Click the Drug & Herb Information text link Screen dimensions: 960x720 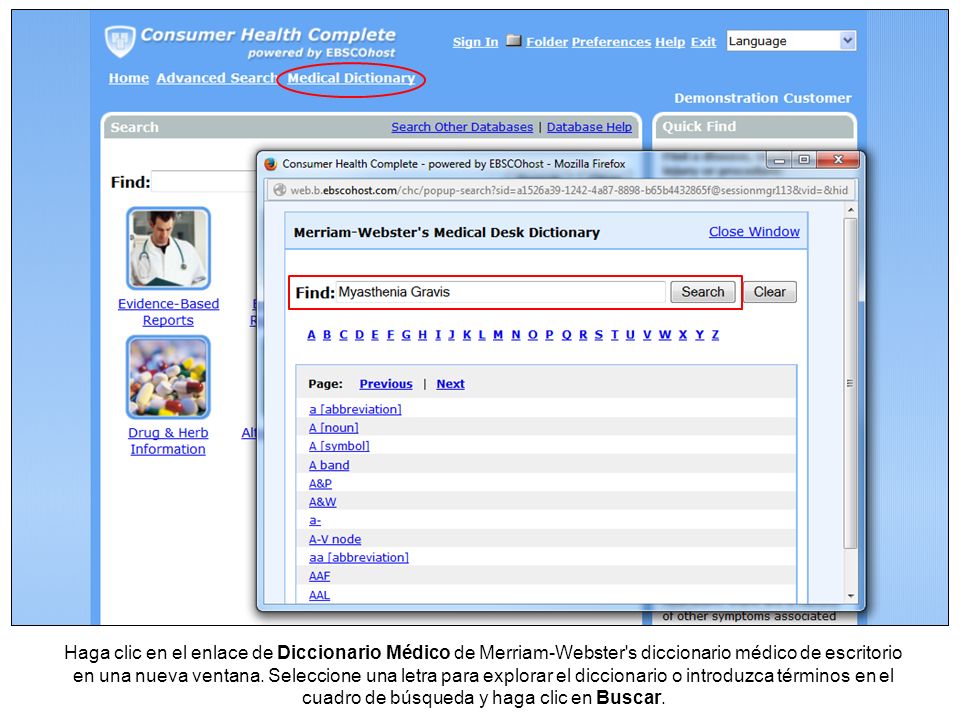click(x=168, y=441)
